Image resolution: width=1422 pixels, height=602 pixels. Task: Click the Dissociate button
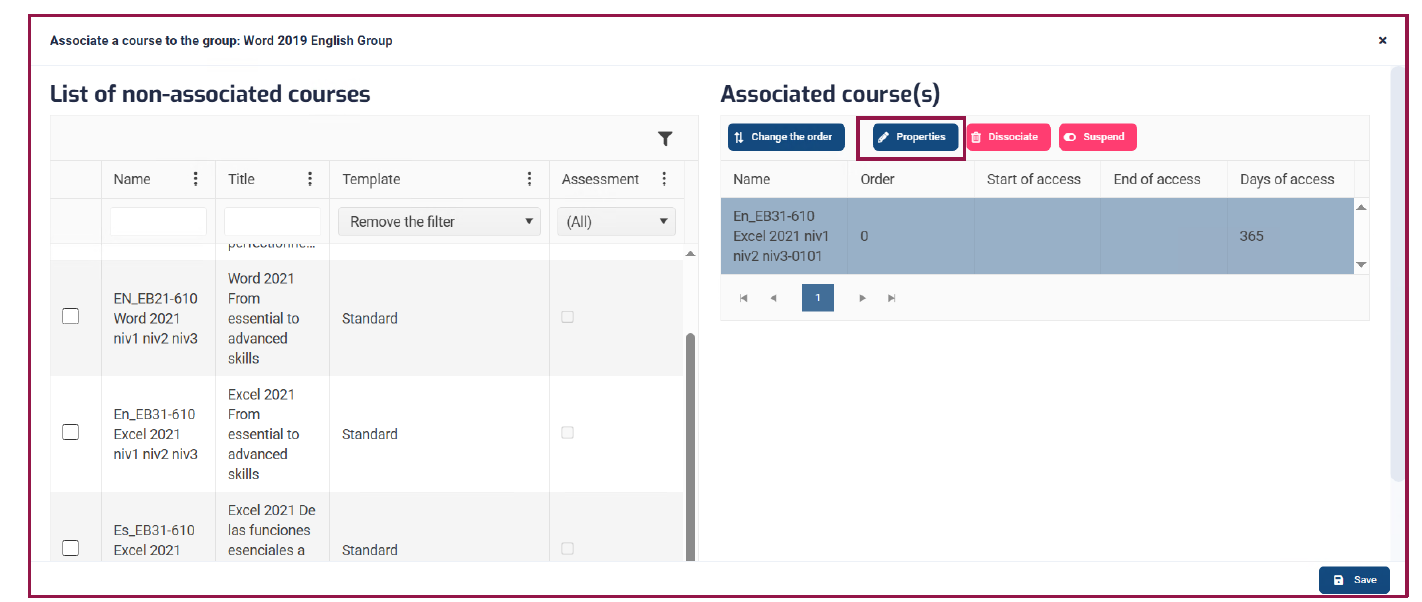[x=1008, y=137]
